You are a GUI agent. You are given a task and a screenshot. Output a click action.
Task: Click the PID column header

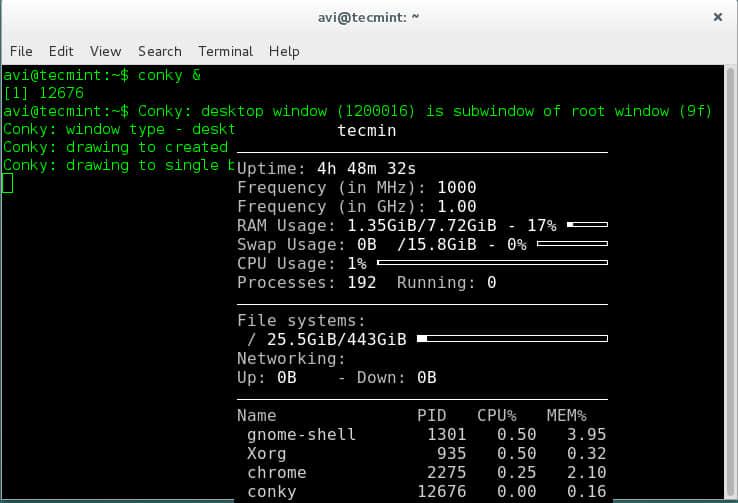pyautogui.click(x=432, y=415)
